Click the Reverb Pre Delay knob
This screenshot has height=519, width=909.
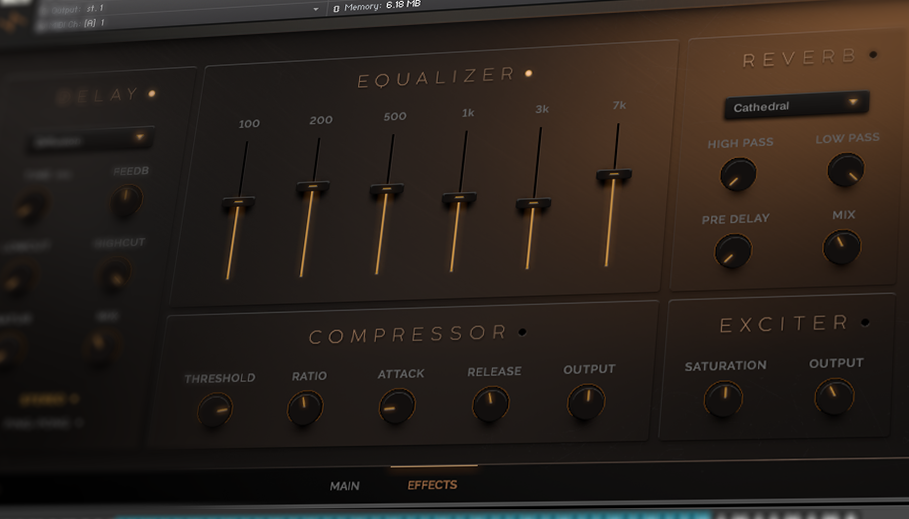733,252
